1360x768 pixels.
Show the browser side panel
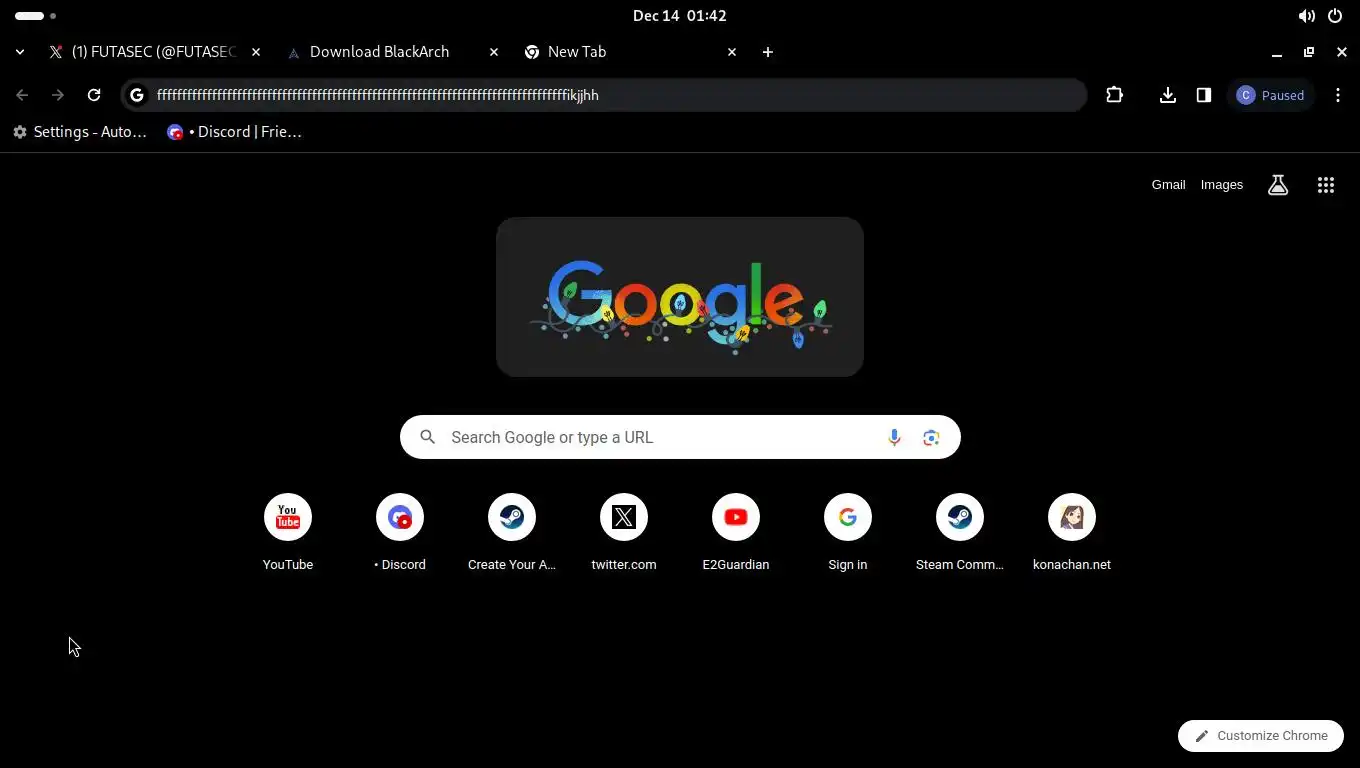1204,95
